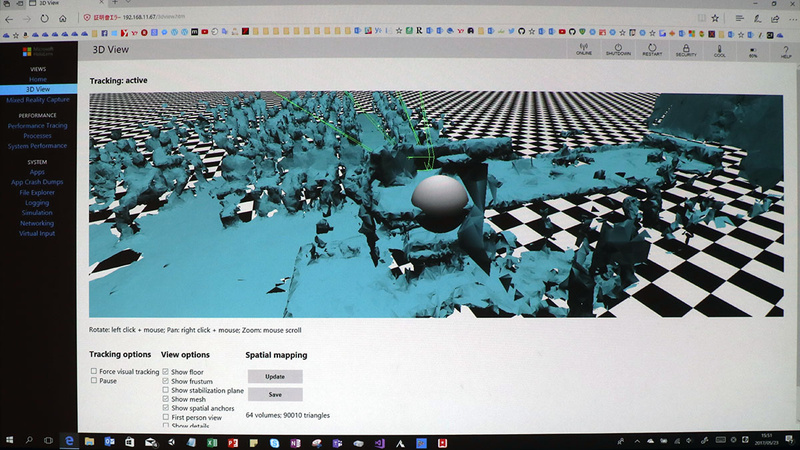800x450 pixels.
Task: Click the Make a Web Note pen icon
Action: coord(757,19)
